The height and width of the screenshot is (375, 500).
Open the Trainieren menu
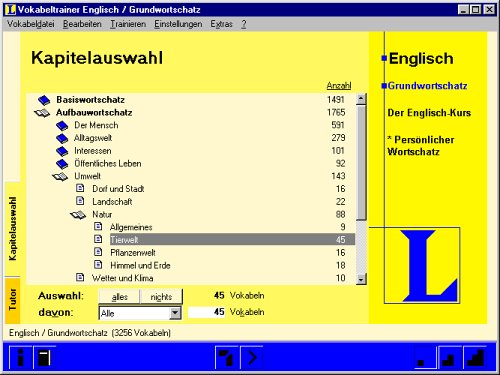[x=128, y=24]
